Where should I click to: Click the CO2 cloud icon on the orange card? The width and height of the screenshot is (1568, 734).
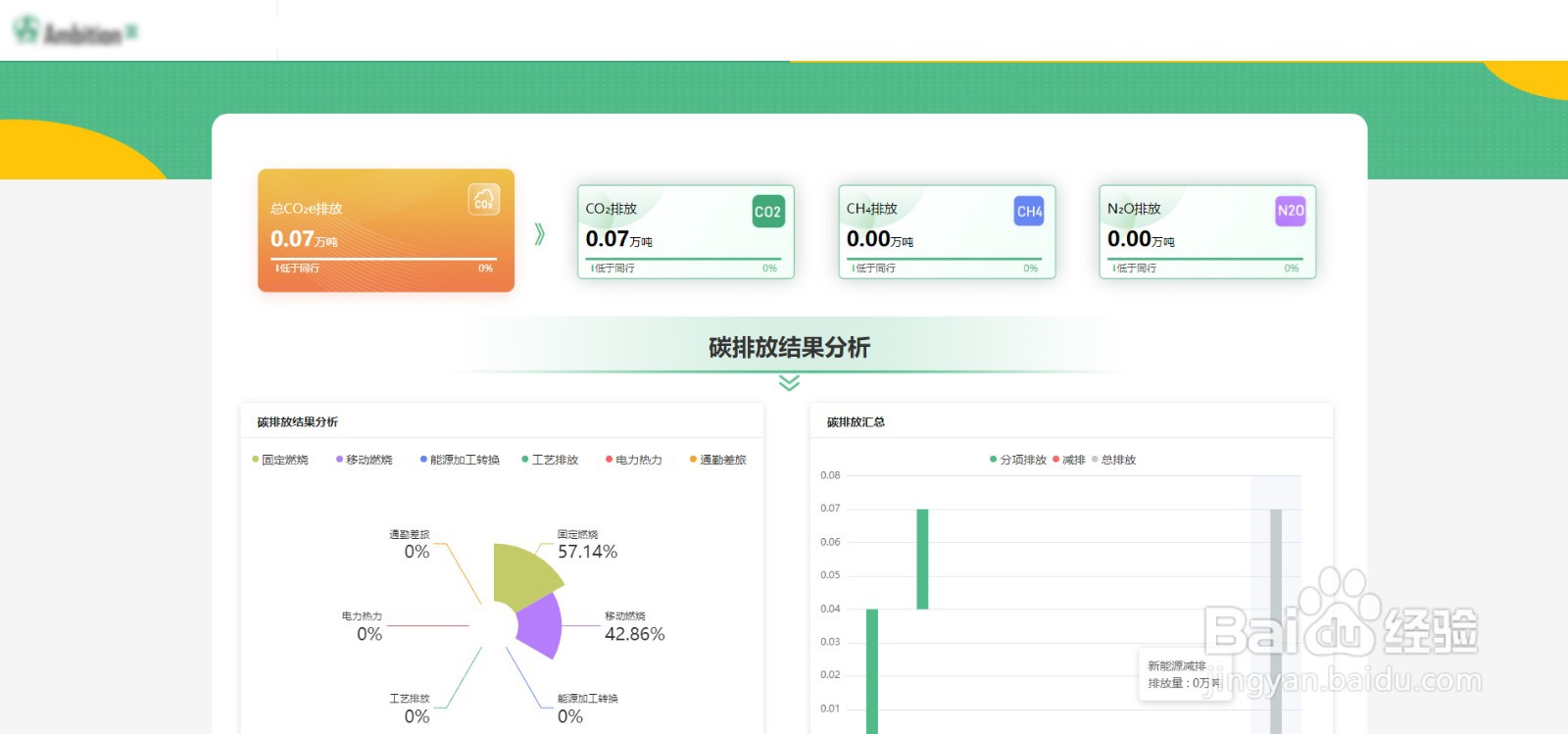pyautogui.click(x=484, y=199)
